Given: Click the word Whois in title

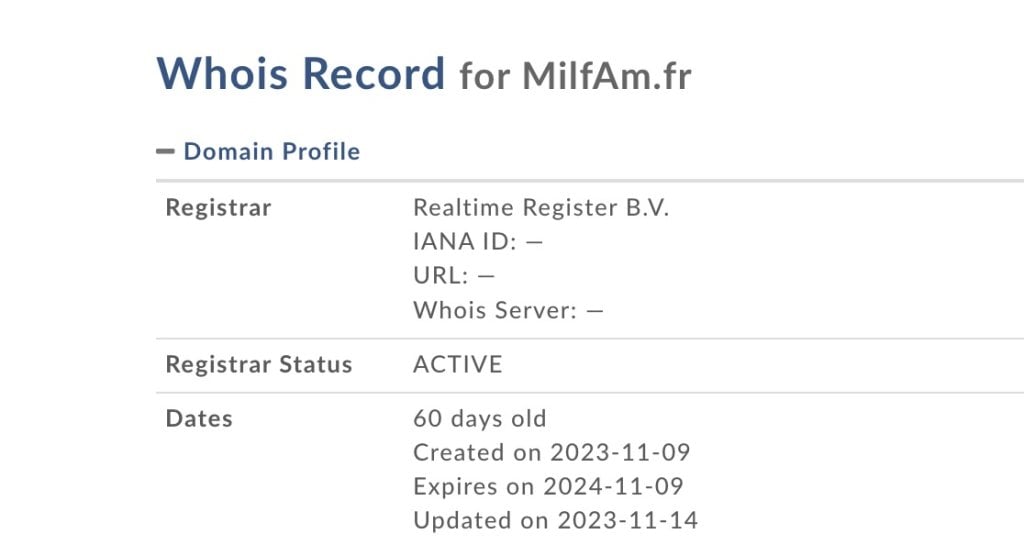Looking at the screenshot, I should 221,74.
